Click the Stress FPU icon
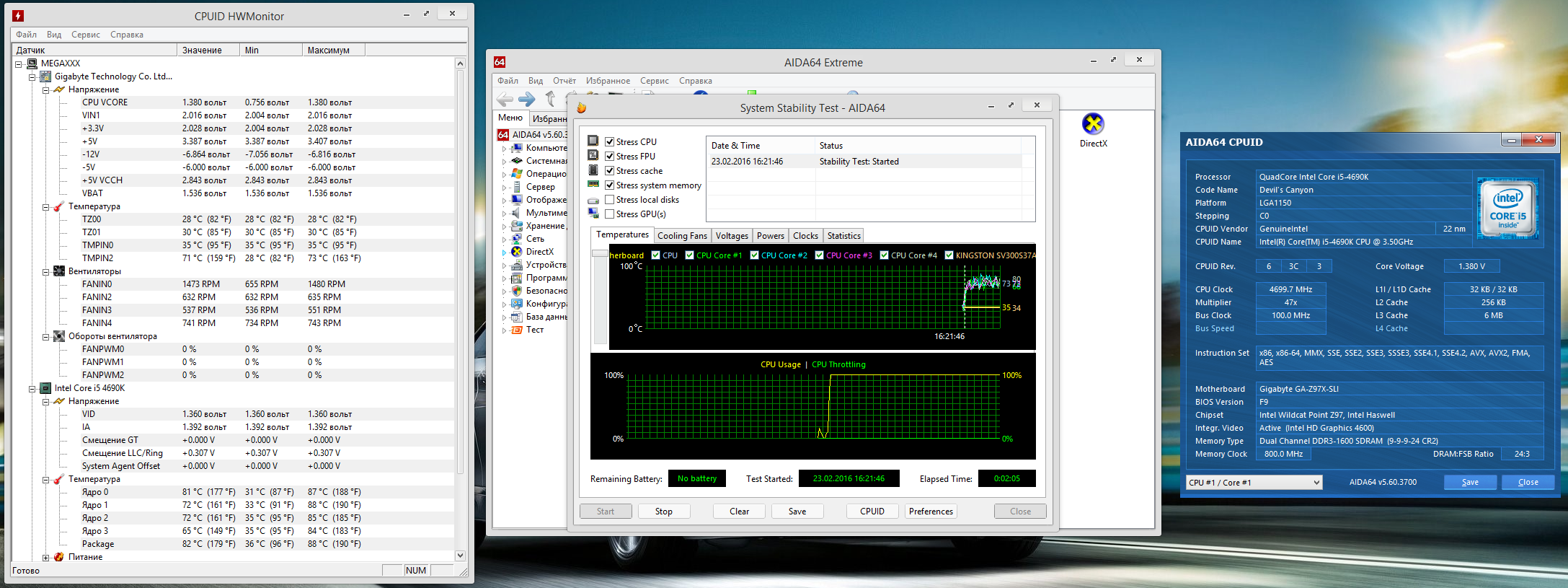The width and height of the screenshot is (1568, 588). pyautogui.click(x=593, y=155)
